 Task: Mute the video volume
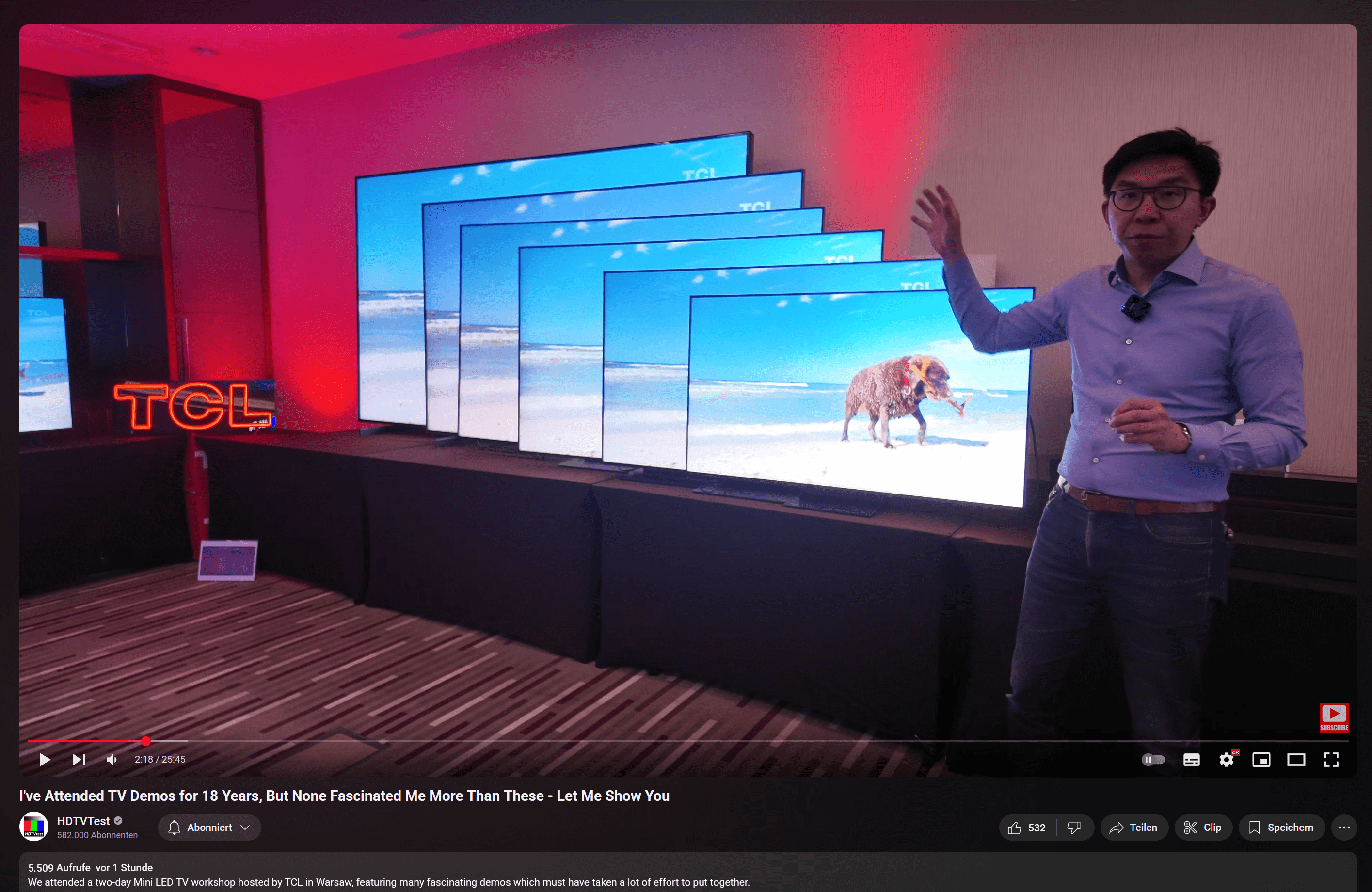(x=112, y=759)
